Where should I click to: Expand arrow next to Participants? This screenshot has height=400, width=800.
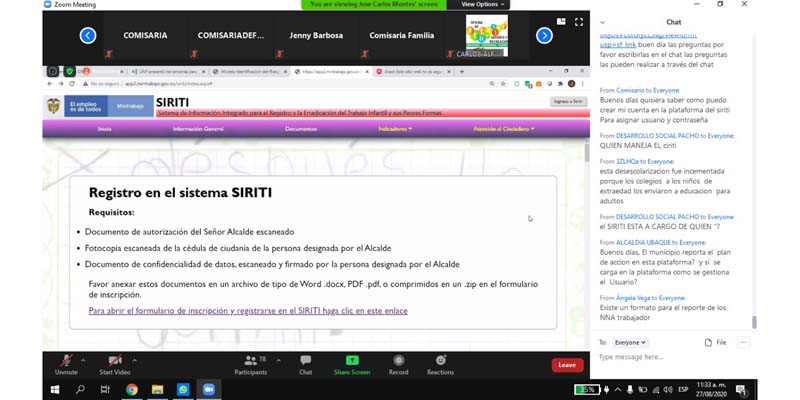278,360
